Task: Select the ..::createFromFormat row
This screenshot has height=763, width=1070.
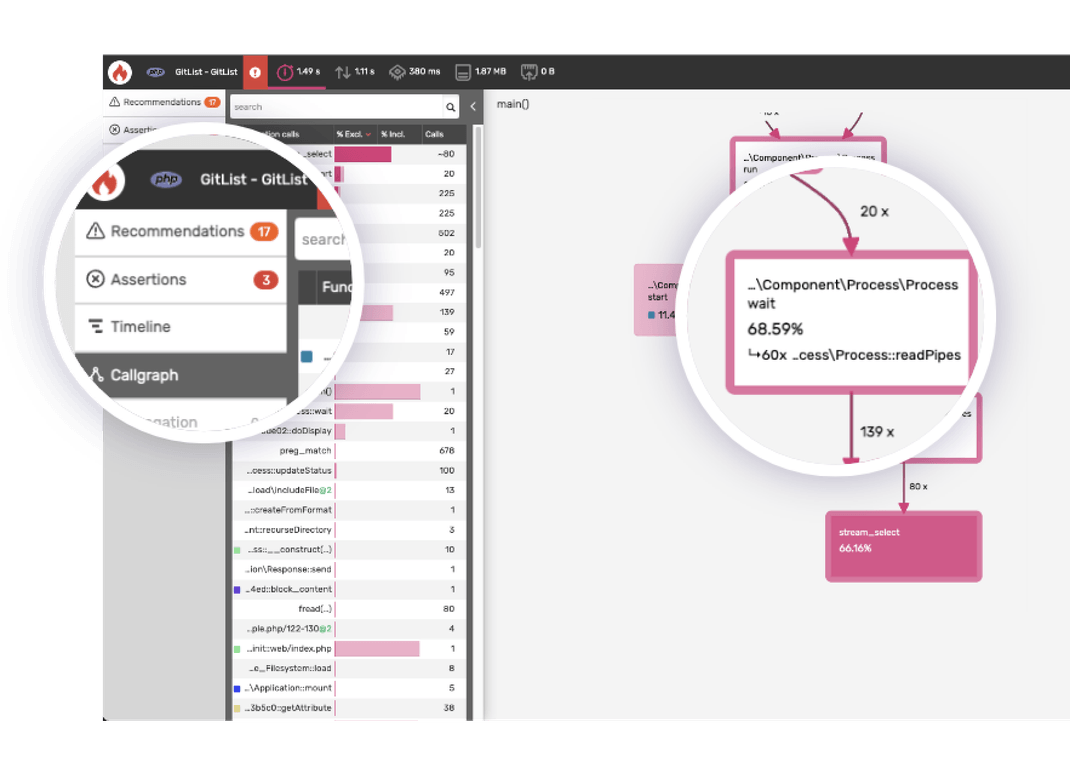Action: tap(349, 510)
